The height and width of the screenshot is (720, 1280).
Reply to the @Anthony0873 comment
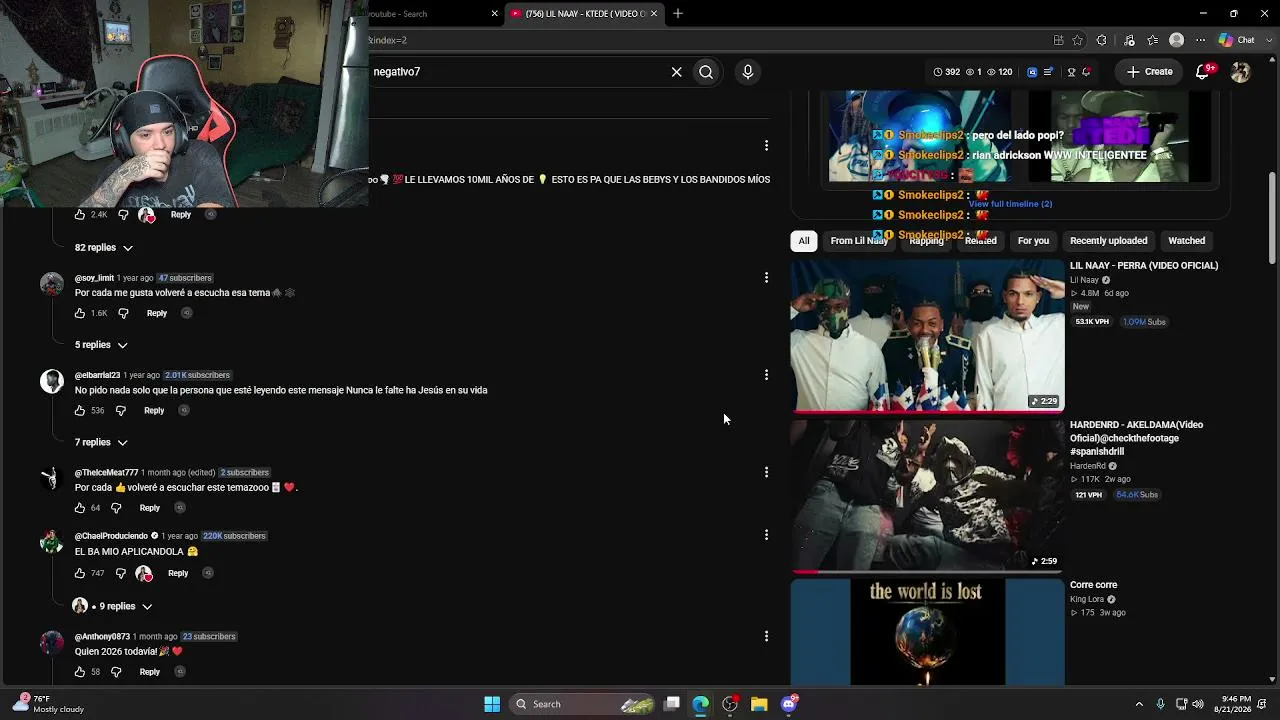[149, 672]
